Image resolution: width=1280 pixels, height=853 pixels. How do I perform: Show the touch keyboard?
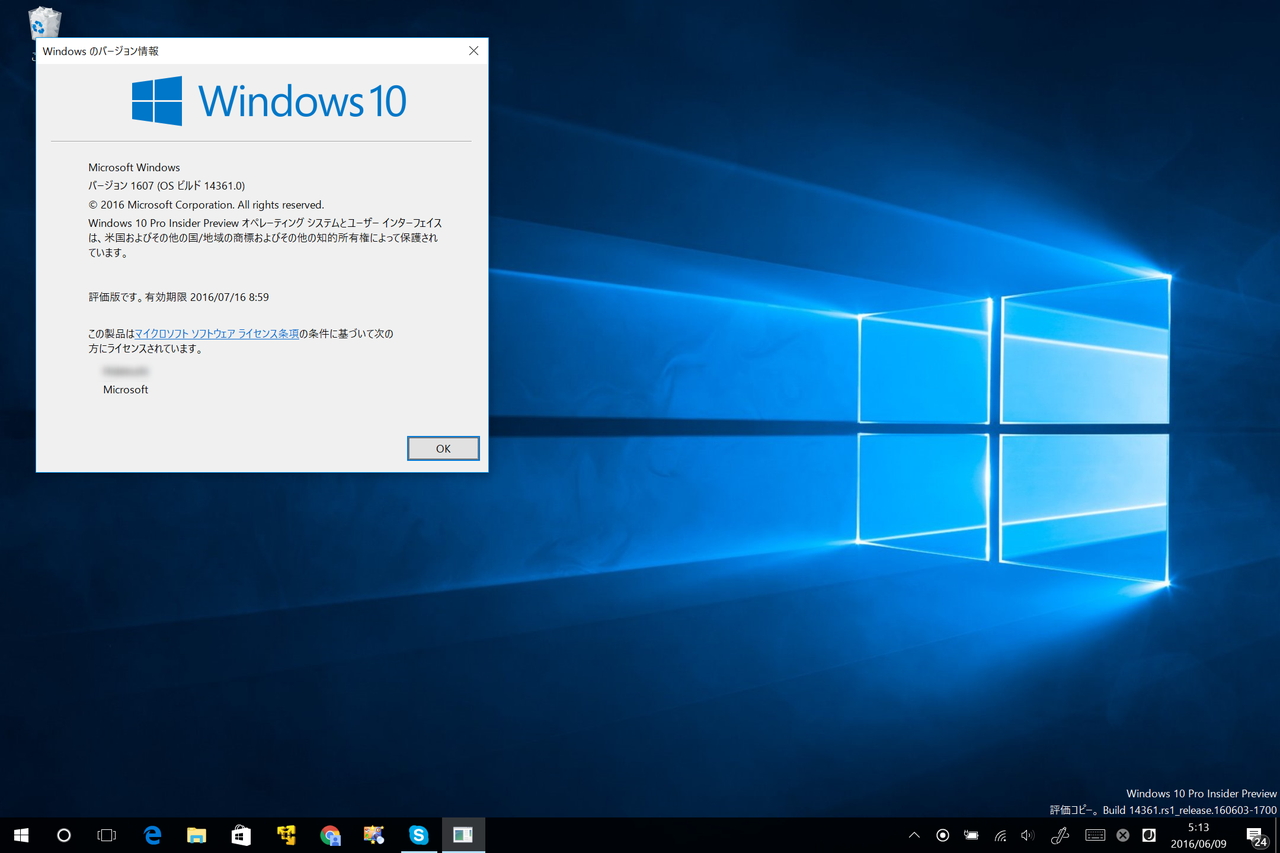[1095, 835]
